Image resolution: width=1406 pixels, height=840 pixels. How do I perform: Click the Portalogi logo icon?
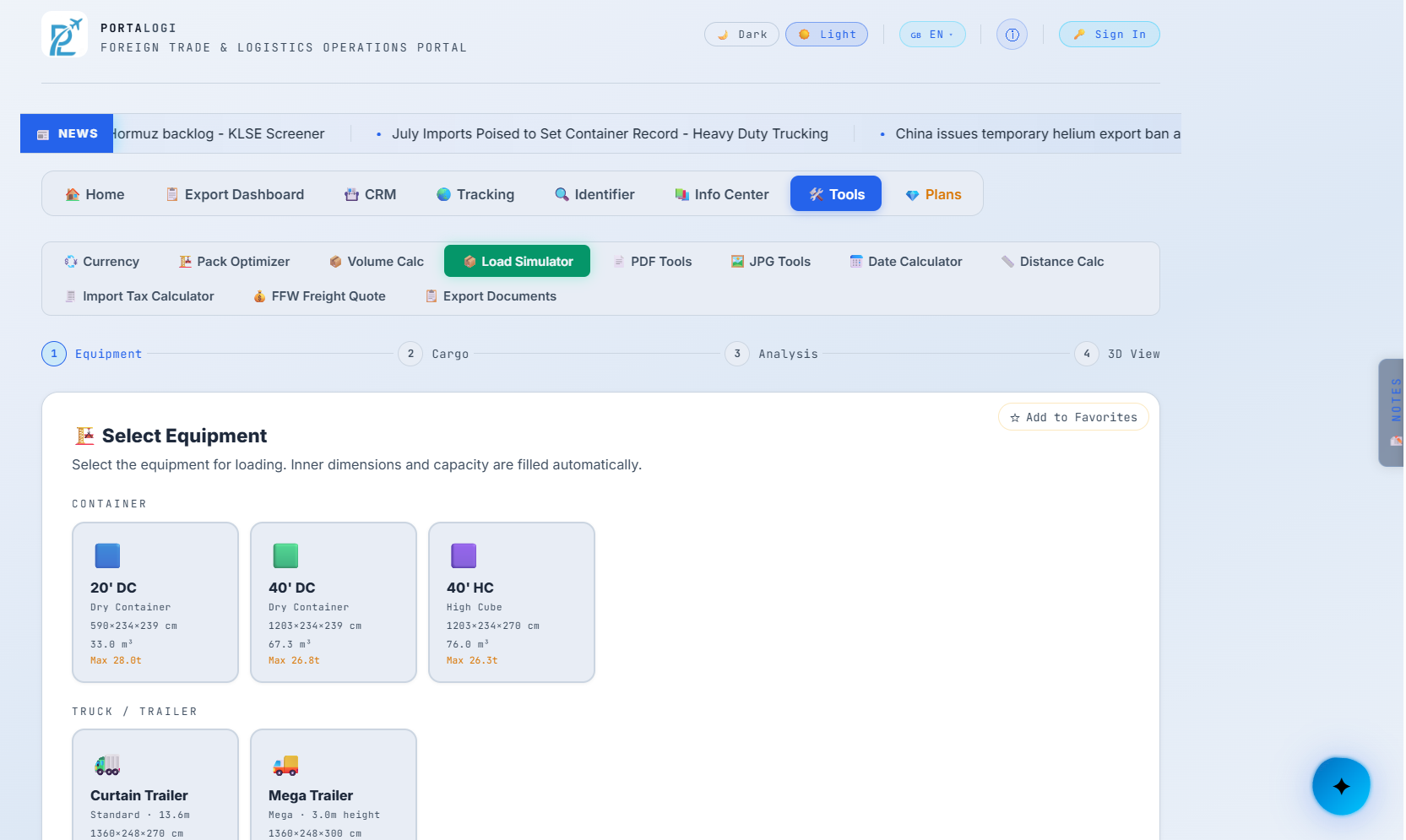[x=64, y=35]
